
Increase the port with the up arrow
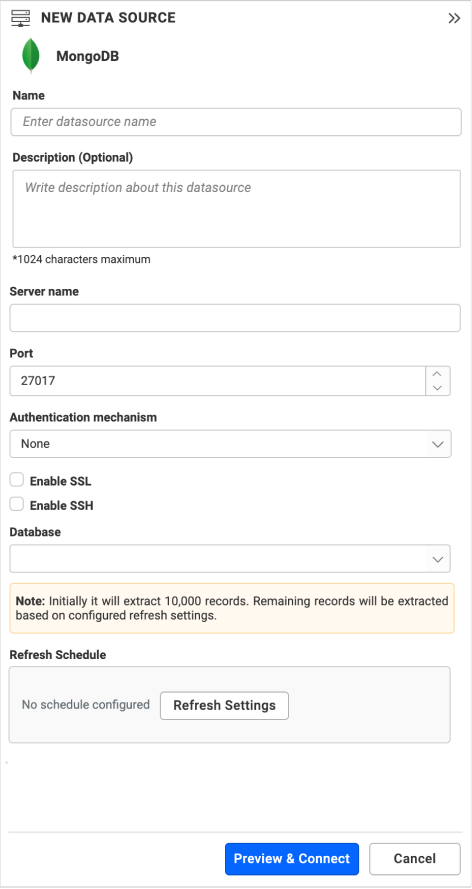[437, 374]
